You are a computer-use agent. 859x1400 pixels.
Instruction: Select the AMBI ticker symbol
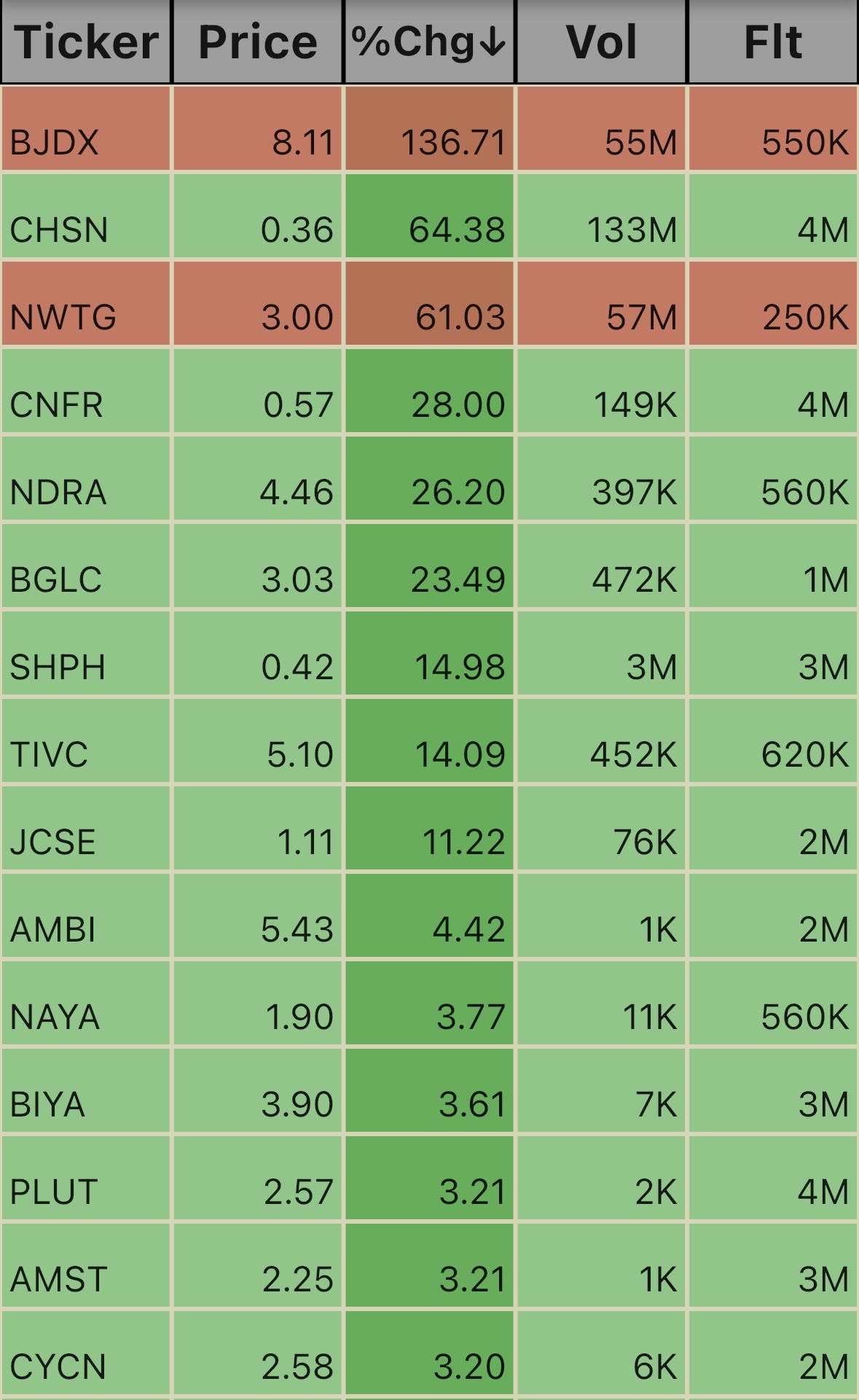click(53, 930)
